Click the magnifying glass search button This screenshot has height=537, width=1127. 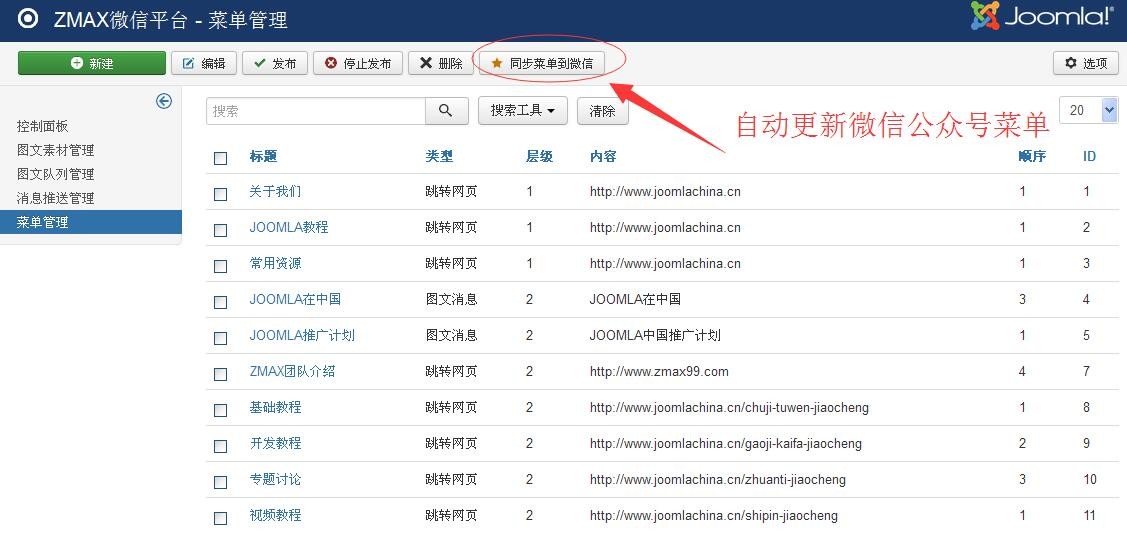[x=446, y=111]
